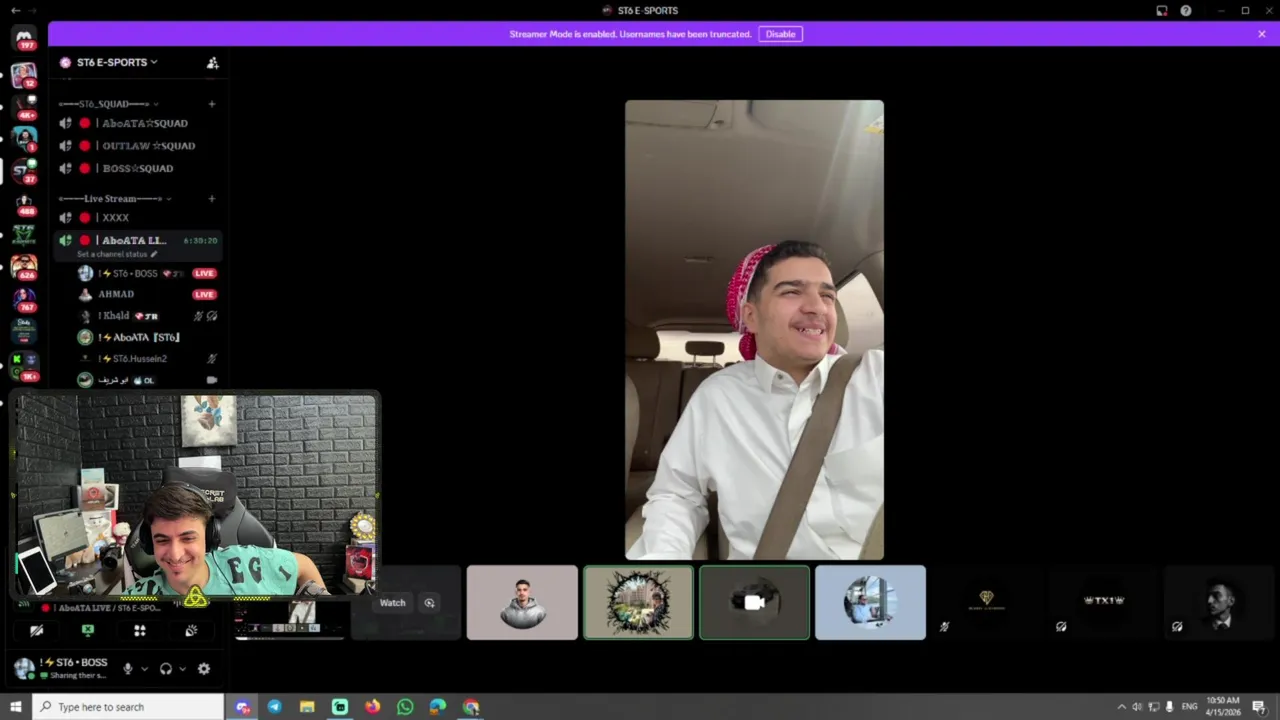Click voice connection signal icon
The height and width of the screenshot is (720, 1280).
click(x=24, y=604)
